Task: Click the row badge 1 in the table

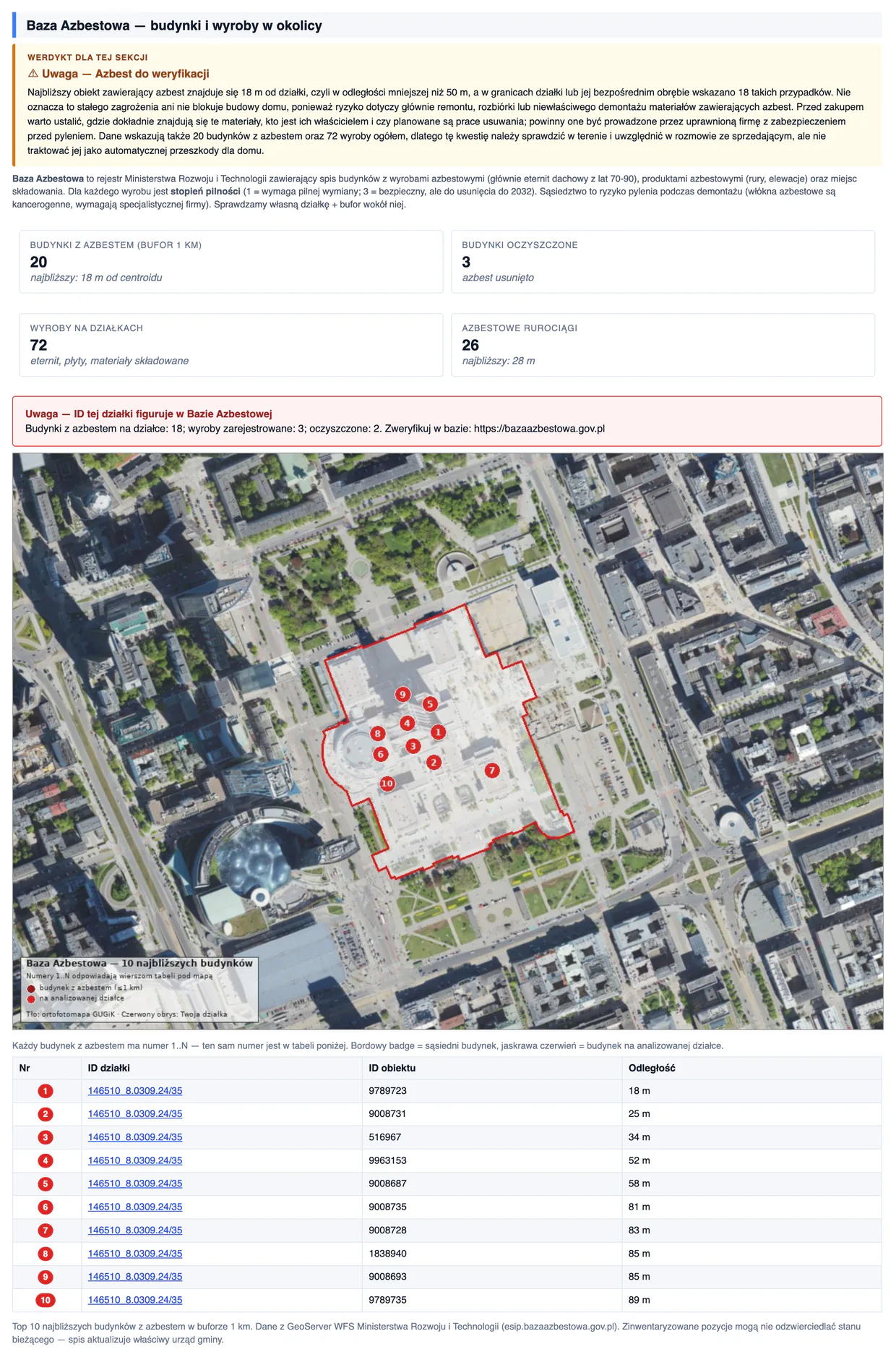Action: (x=46, y=1091)
